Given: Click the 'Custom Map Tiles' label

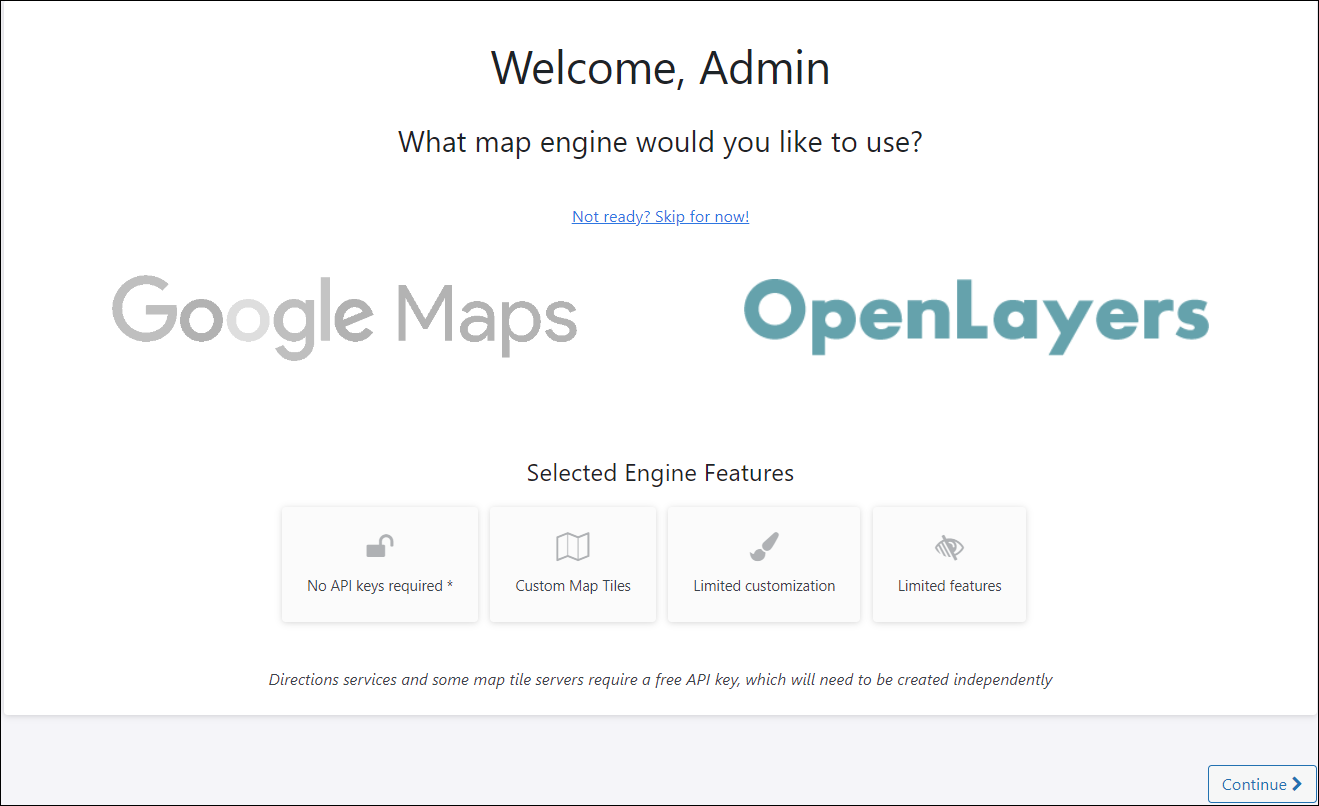Looking at the screenshot, I should coord(573,586).
